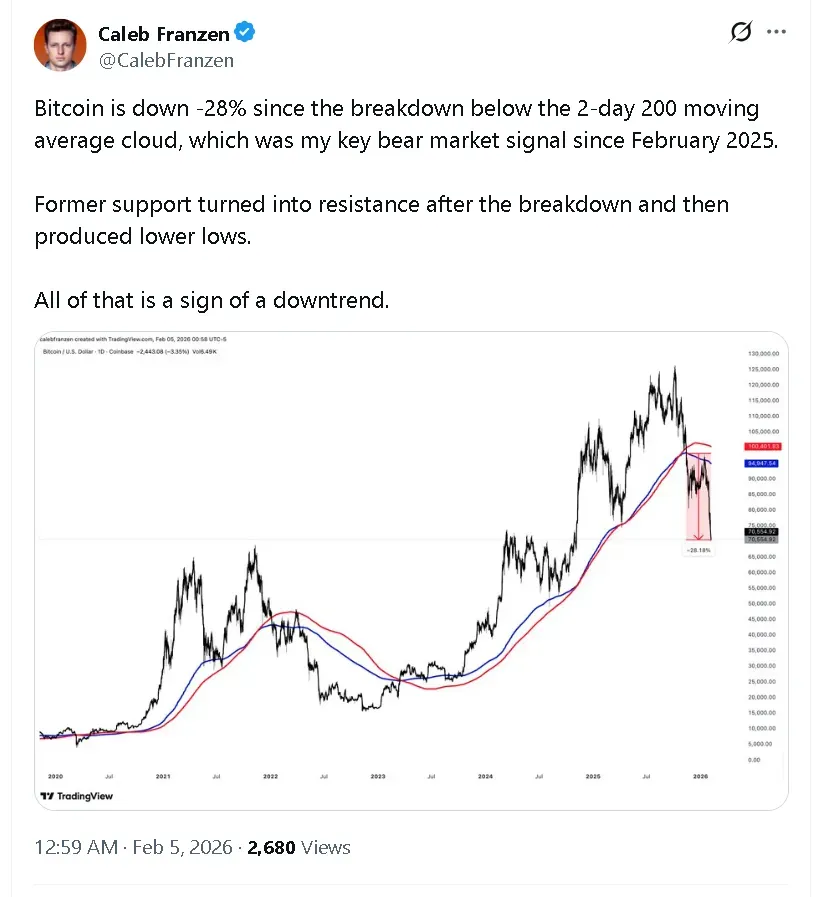The height and width of the screenshot is (897, 814).
Task: Click the 2024 label on time axis
Action: point(485,776)
